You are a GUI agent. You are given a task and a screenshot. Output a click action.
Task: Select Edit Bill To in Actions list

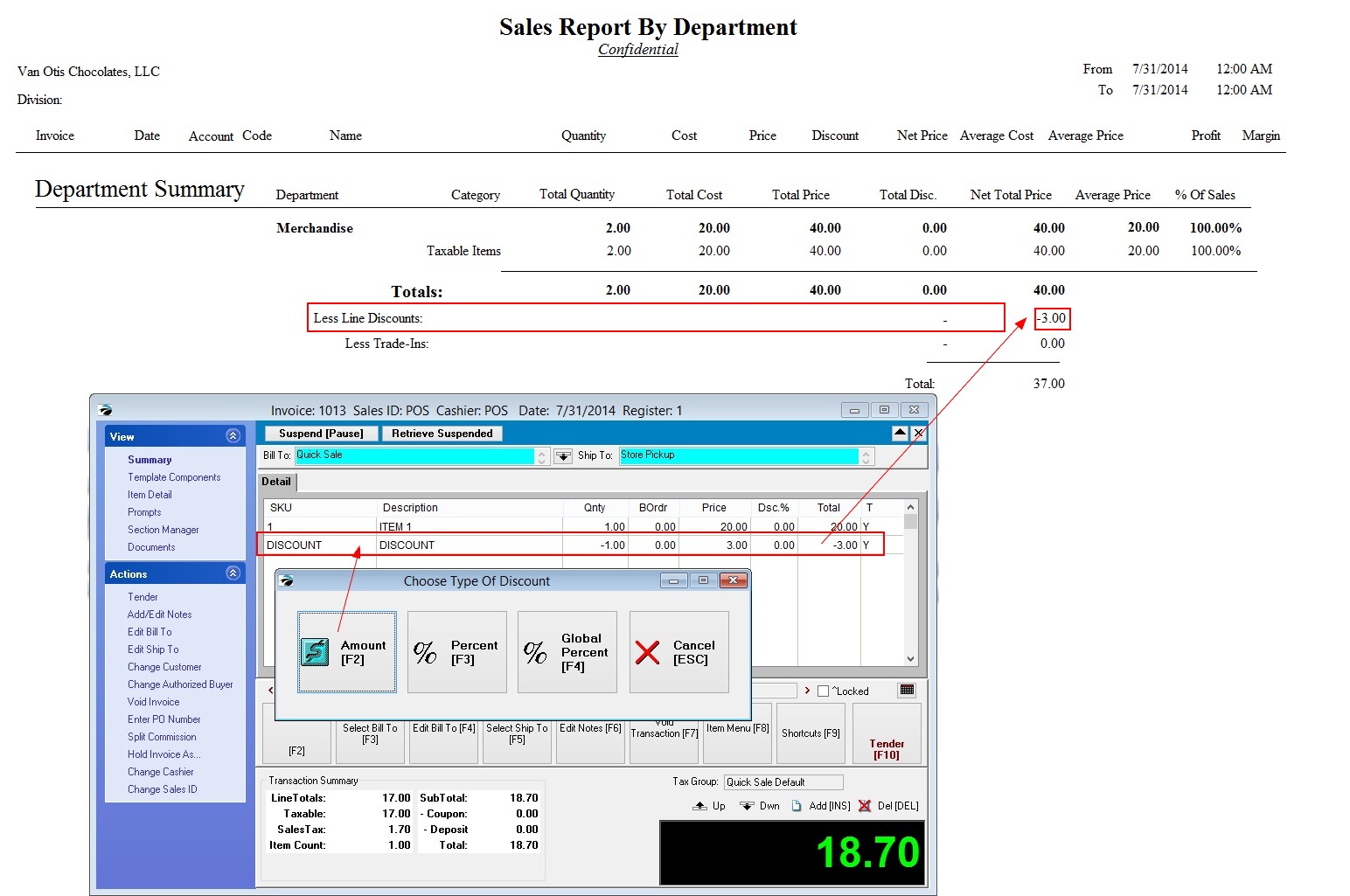[150, 632]
